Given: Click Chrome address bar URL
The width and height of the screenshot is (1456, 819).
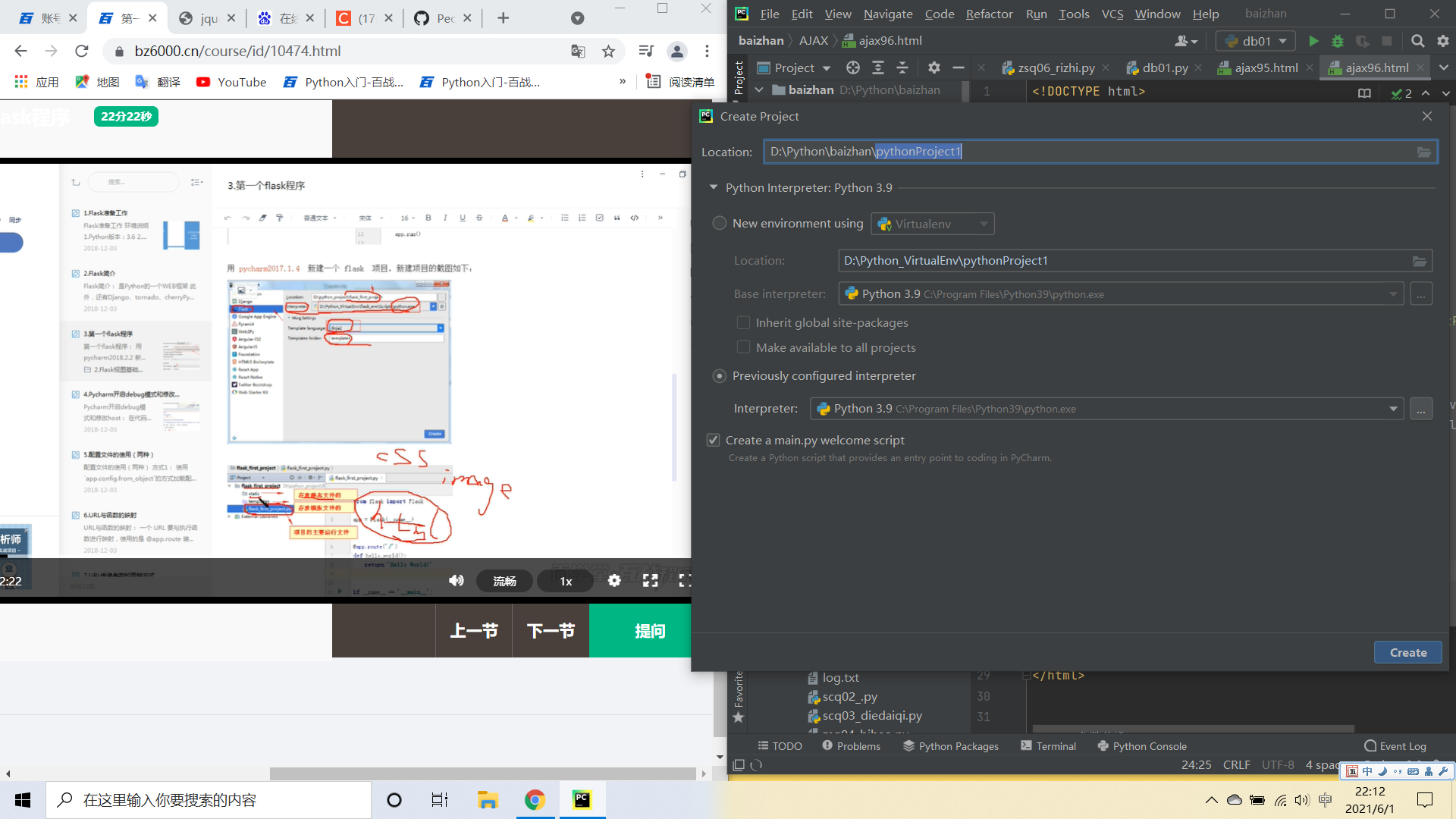Looking at the screenshot, I should point(237,52).
